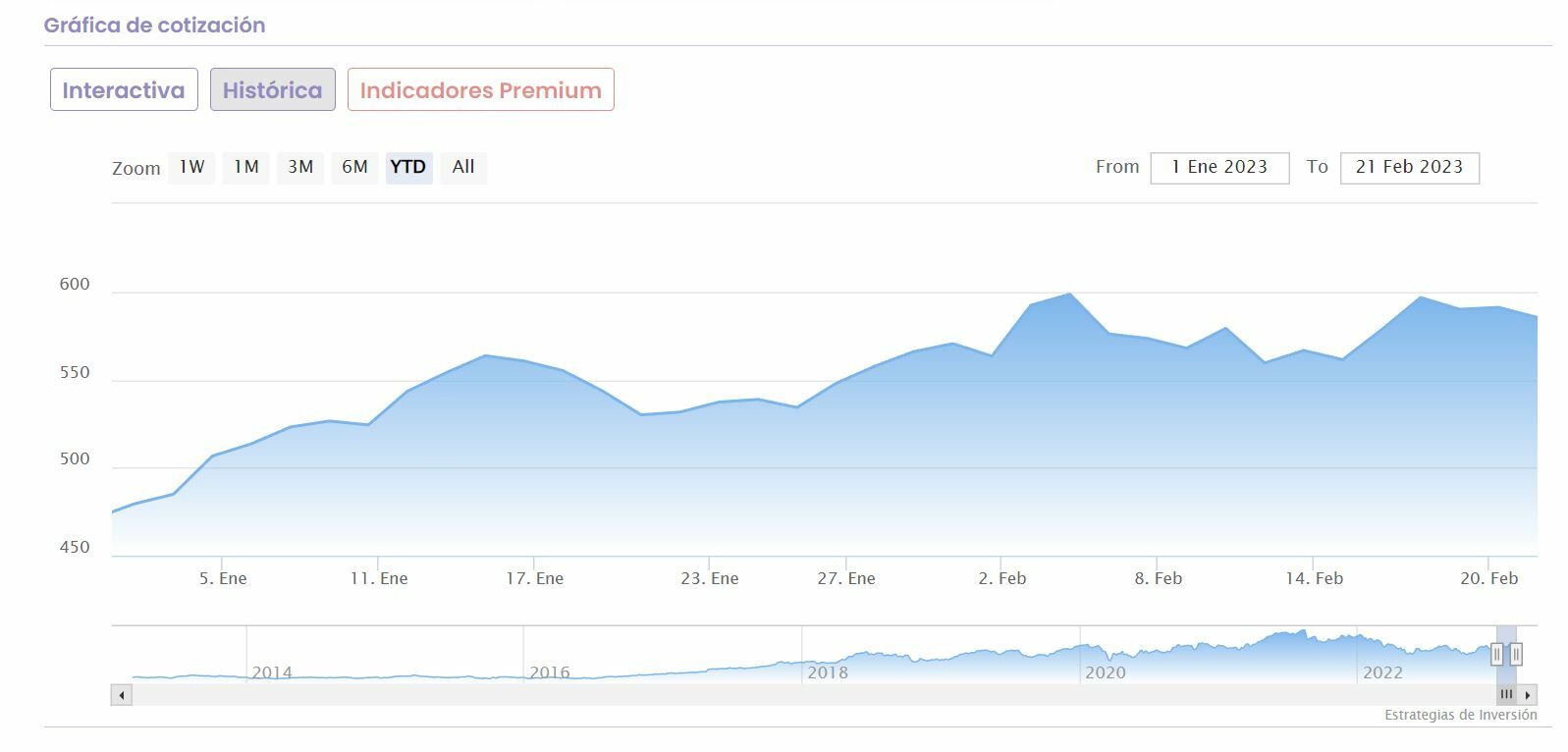Set zoom range to 1W
This screenshot has width=1568, height=752.
tap(191, 168)
